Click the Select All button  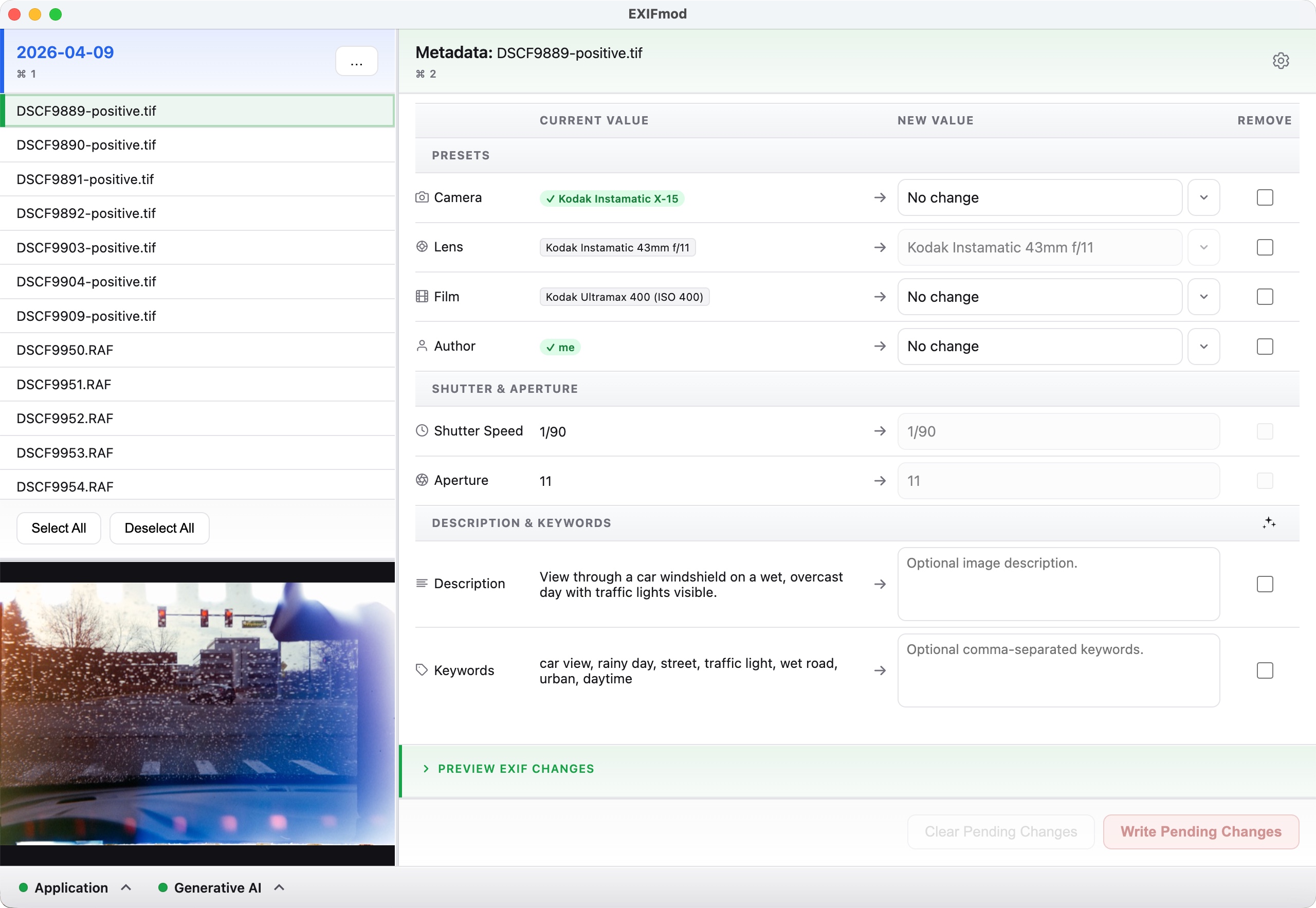(x=59, y=528)
